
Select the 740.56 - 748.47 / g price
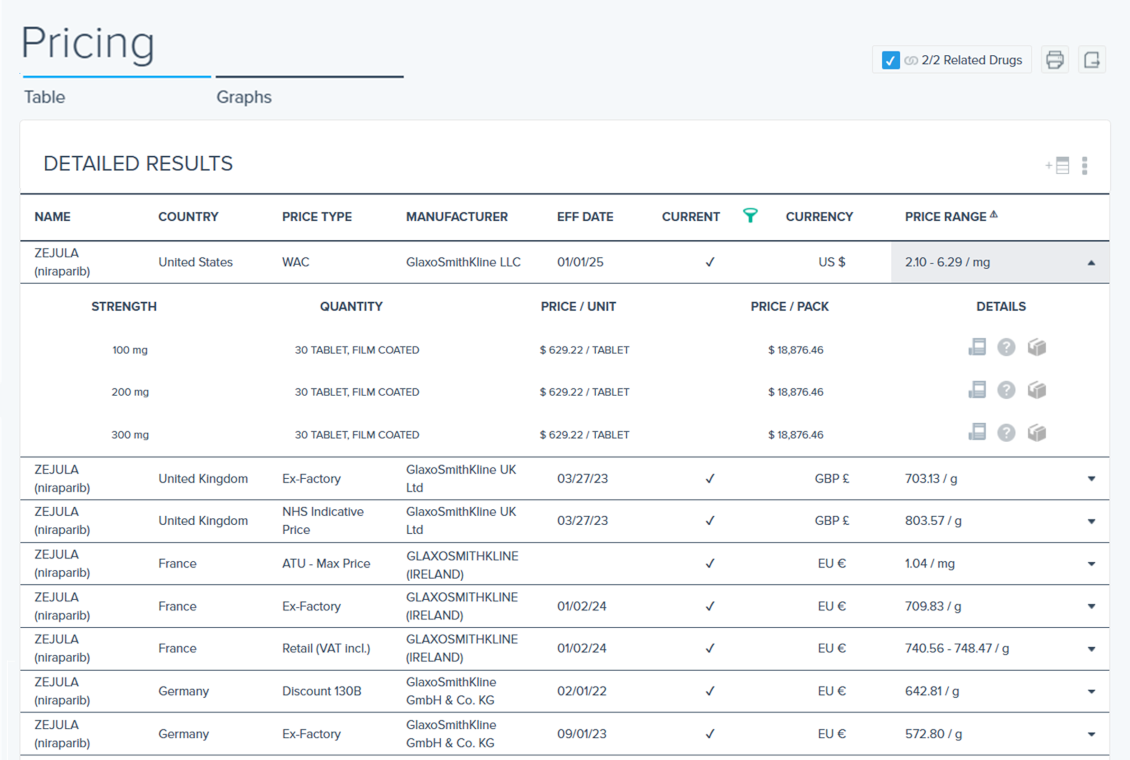957,648
